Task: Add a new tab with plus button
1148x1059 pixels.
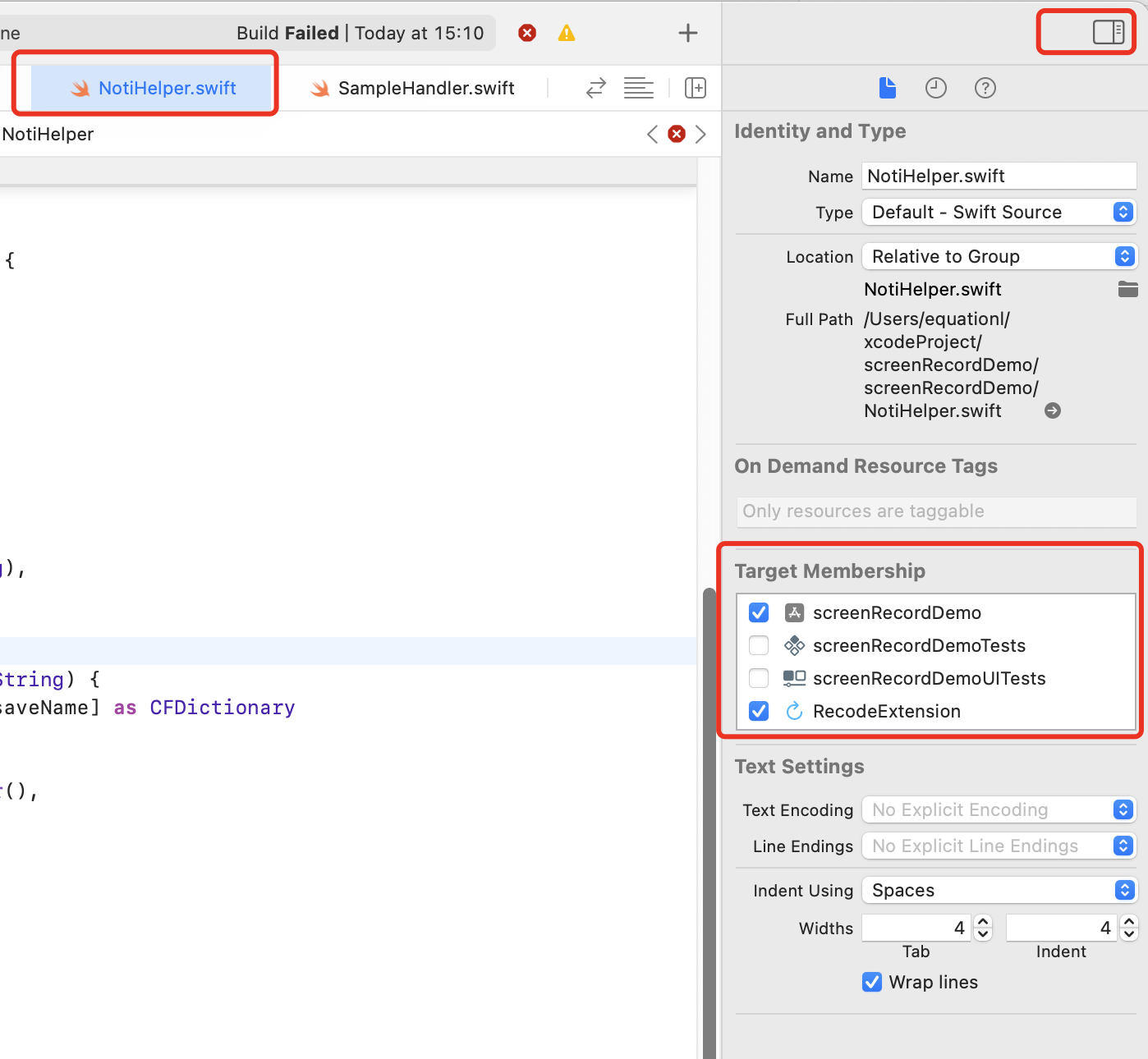Action: [688, 33]
